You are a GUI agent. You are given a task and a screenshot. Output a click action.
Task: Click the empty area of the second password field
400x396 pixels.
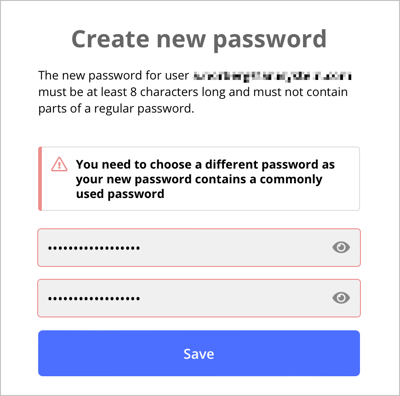click(233, 298)
